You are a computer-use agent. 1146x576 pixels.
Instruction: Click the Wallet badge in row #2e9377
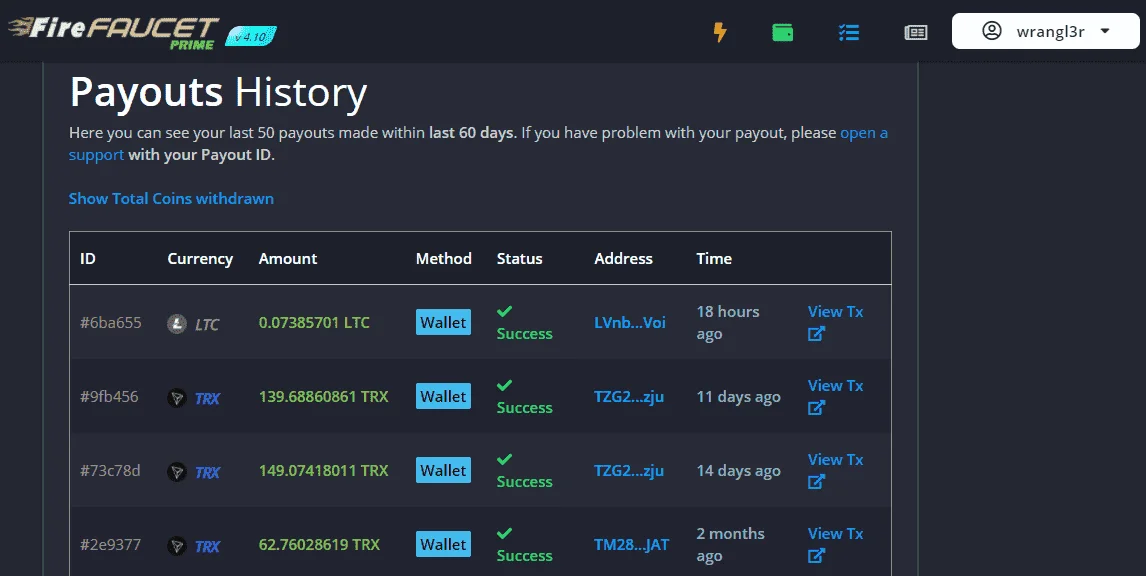[443, 544]
